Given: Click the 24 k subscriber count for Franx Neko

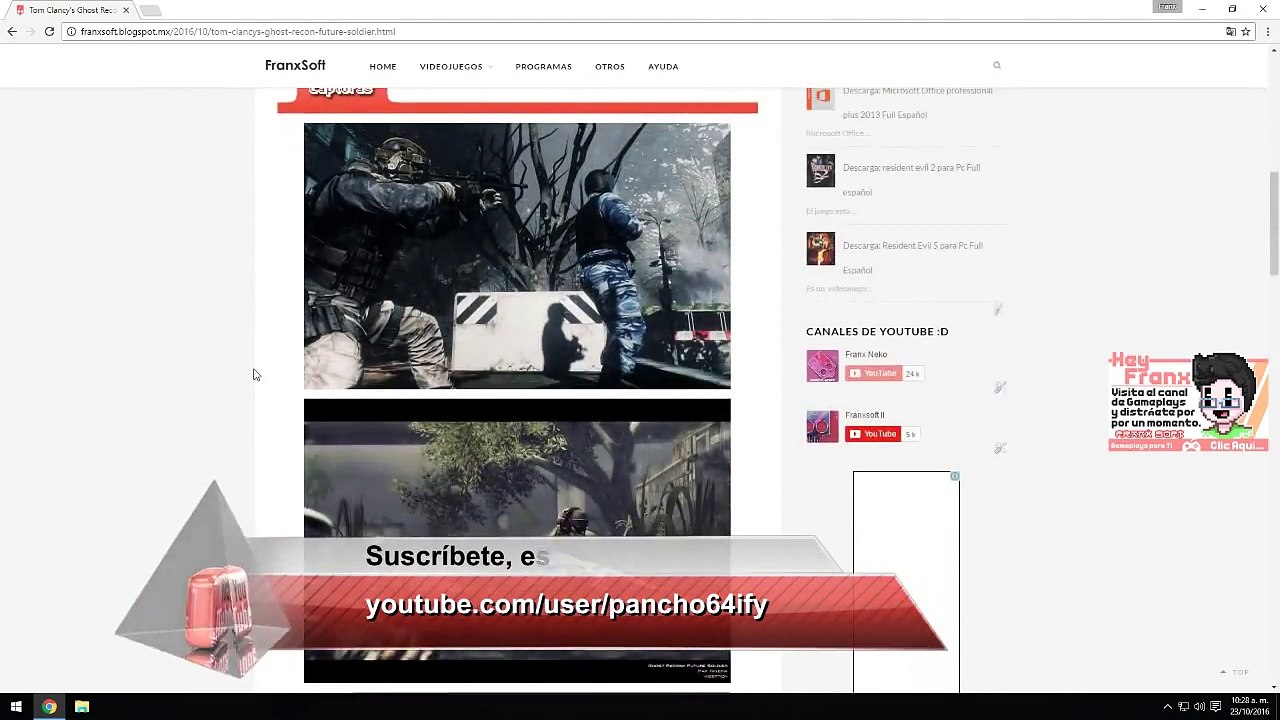Looking at the screenshot, I should [x=913, y=373].
